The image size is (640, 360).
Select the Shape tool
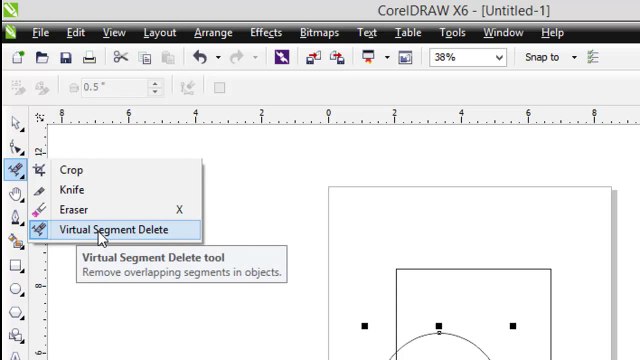point(16,147)
